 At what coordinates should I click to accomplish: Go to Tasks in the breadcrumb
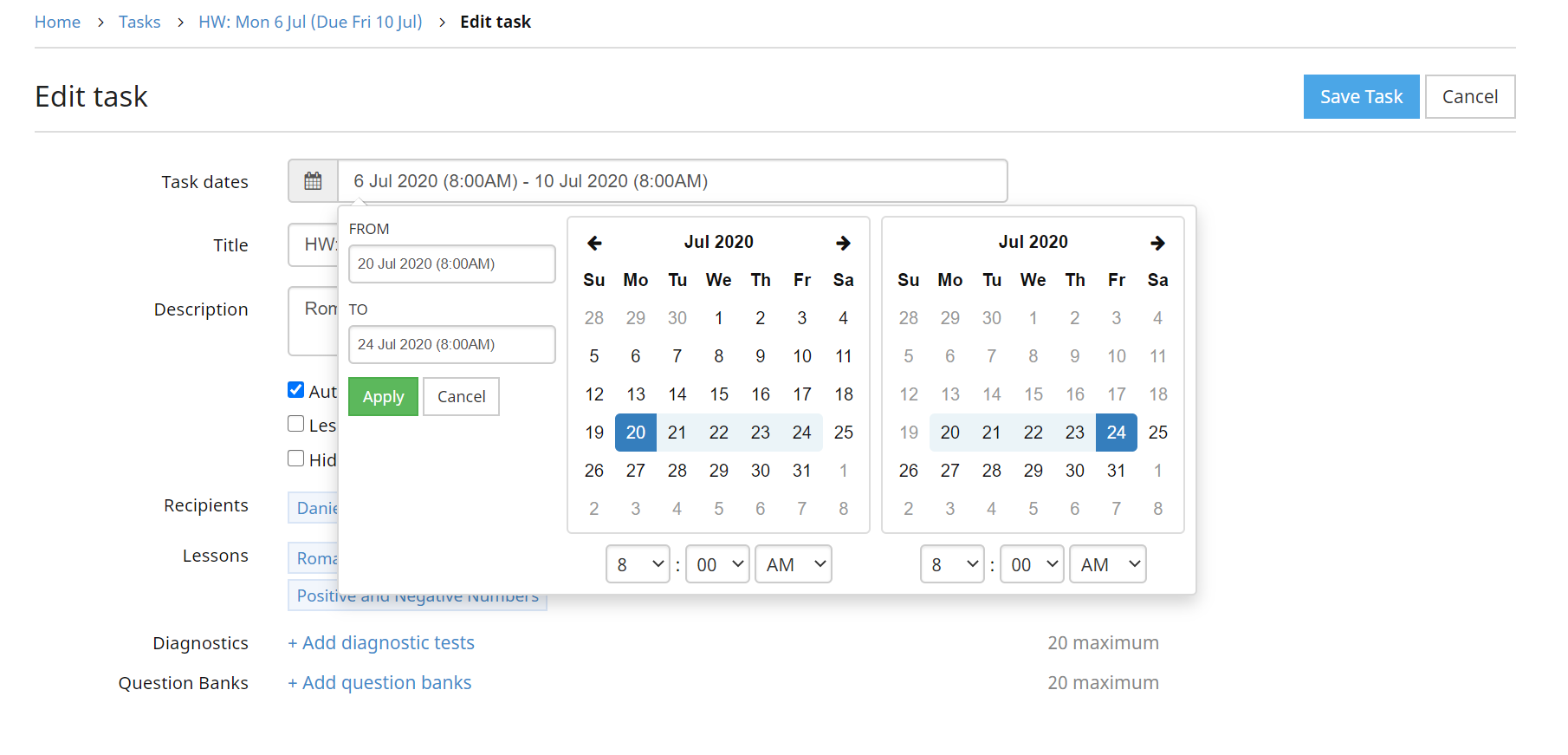coord(139,22)
